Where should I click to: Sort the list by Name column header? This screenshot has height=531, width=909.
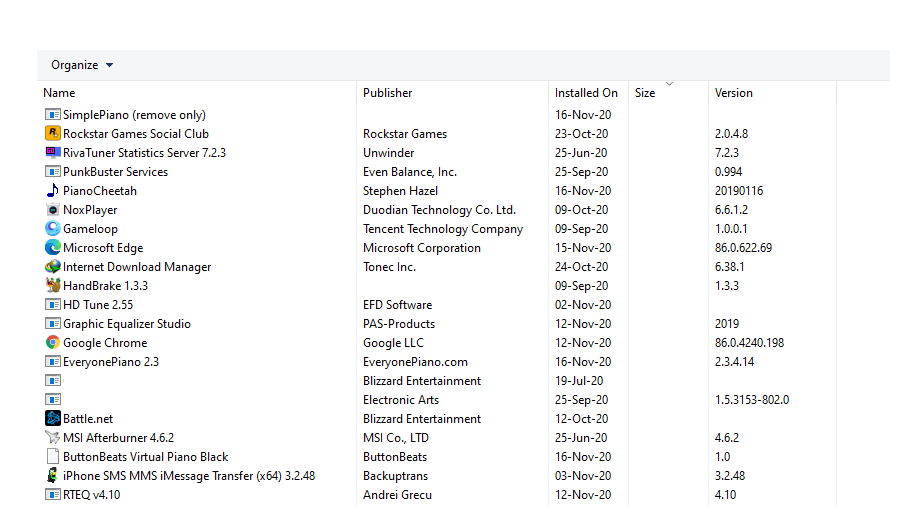click(x=59, y=93)
